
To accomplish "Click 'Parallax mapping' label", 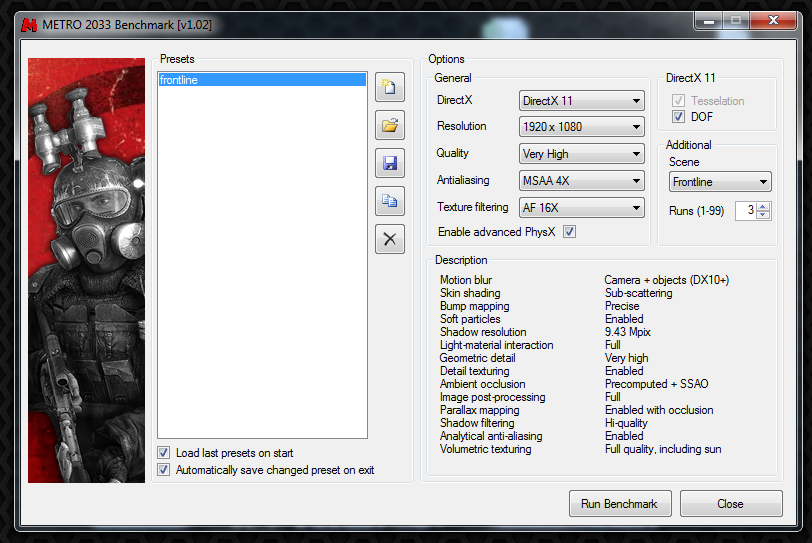I will tap(480, 410).
